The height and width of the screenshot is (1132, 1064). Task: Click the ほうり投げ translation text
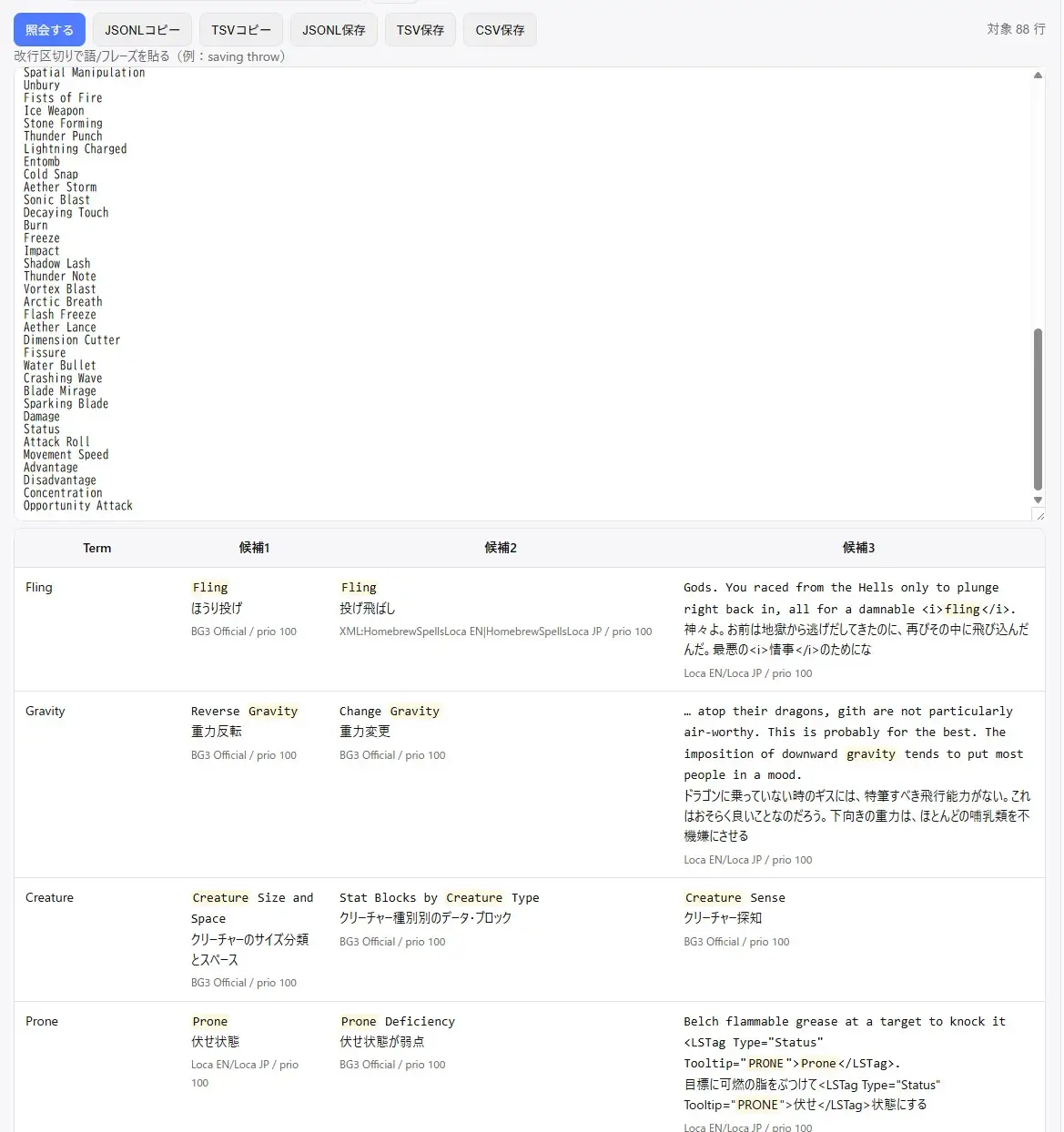[217, 608]
